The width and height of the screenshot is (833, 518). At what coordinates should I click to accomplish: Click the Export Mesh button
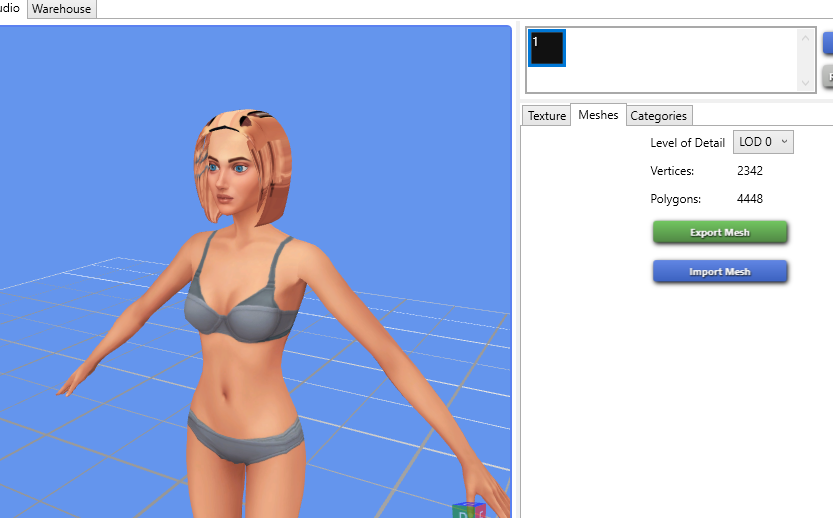coord(720,233)
